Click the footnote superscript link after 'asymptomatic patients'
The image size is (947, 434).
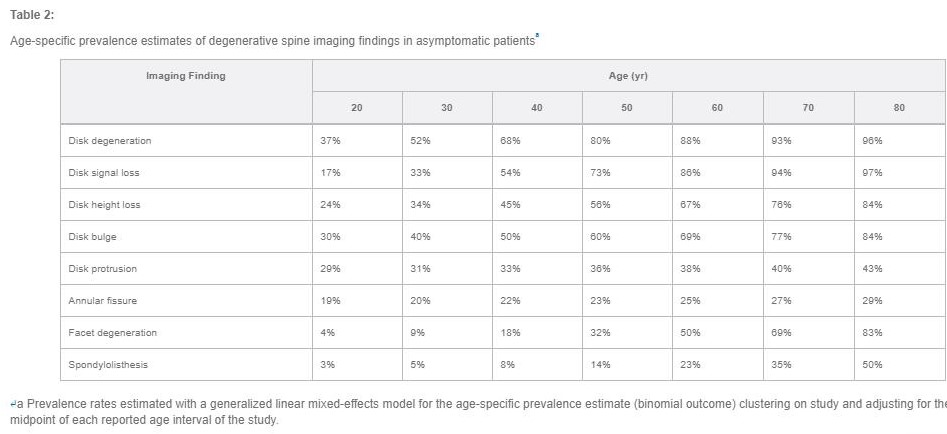tap(537, 38)
